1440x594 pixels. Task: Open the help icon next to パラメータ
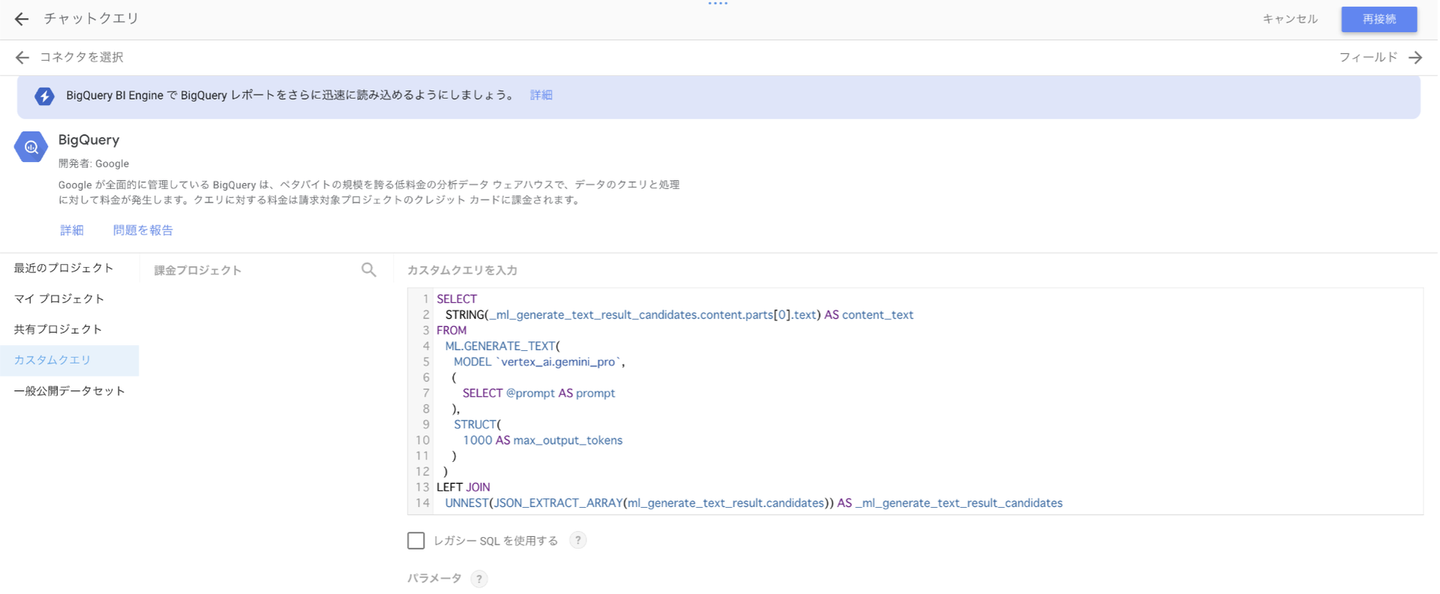pos(479,579)
